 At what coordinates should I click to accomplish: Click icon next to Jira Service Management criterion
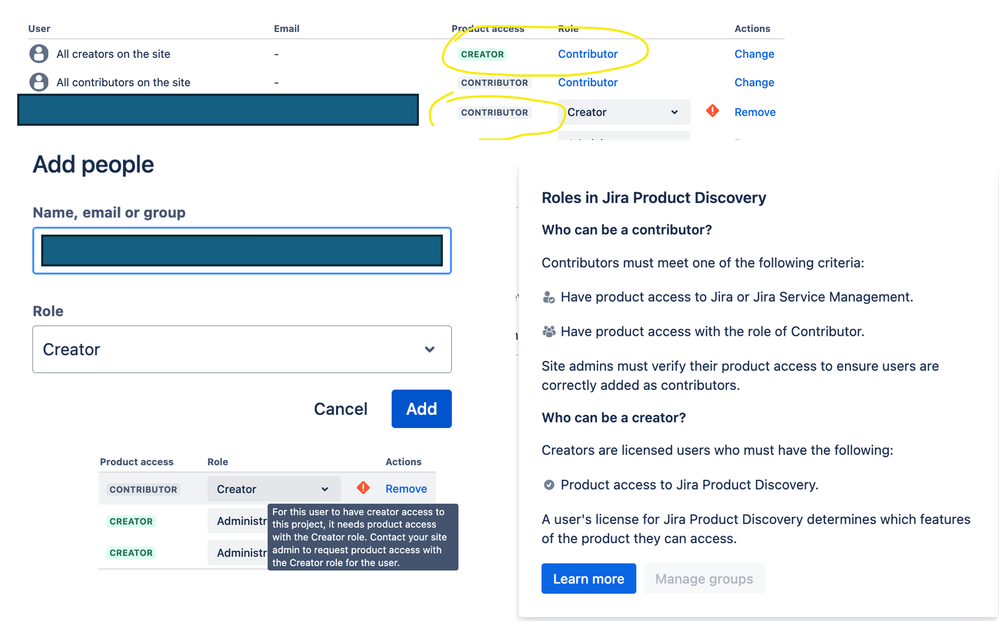point(548,297)
